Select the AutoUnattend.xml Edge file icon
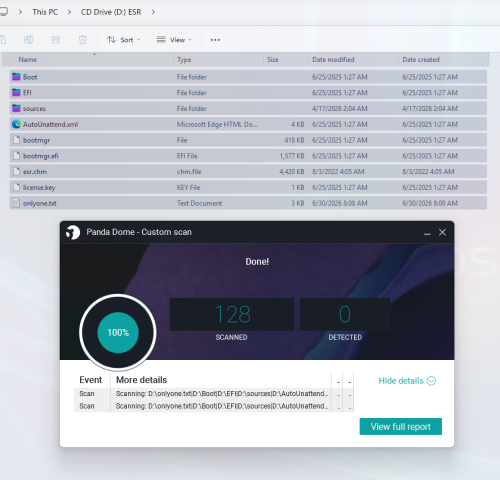500x480 pixels. (16, 124)
